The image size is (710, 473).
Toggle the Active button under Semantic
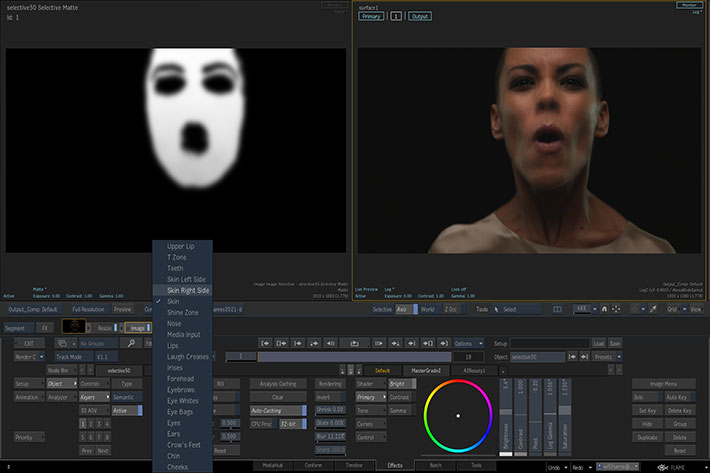[x=127, y=411]
